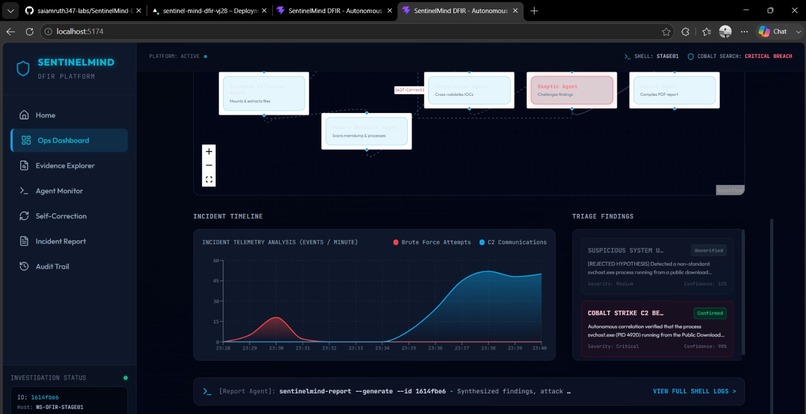Screen dimensions: 806x414
Task: Open the Cobalt Strike C2 finding card
Action: point(657,329)
